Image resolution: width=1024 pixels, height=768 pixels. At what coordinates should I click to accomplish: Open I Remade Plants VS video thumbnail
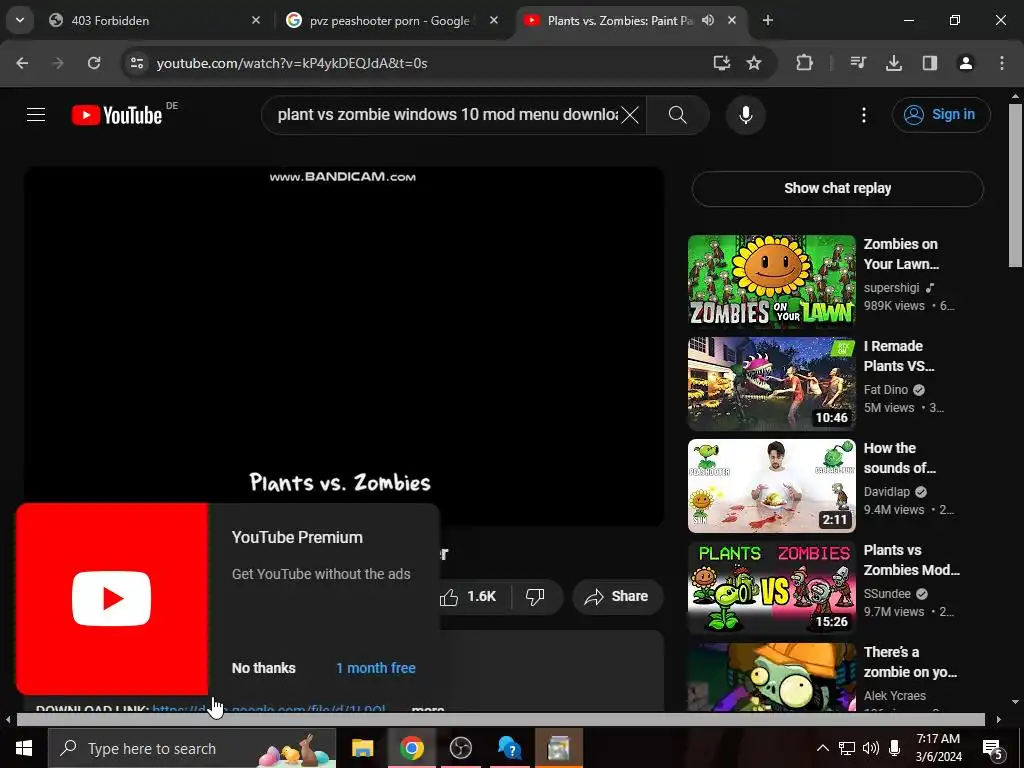(x=771, y=383)
